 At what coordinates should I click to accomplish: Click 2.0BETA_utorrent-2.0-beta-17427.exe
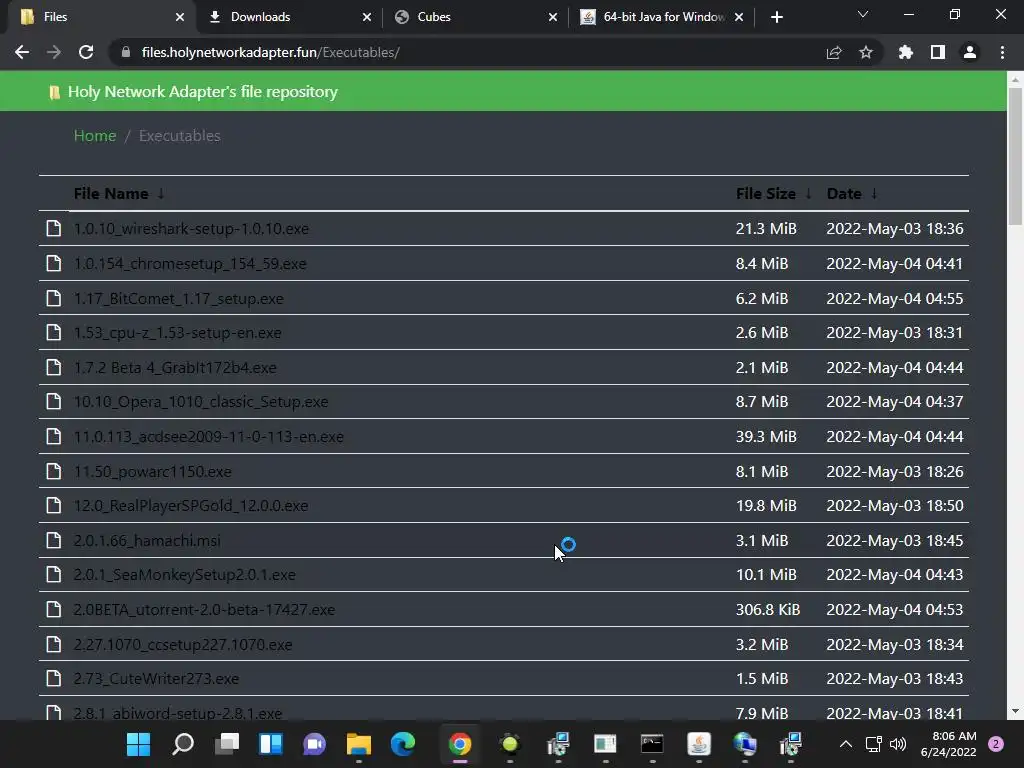click(204, 609)
